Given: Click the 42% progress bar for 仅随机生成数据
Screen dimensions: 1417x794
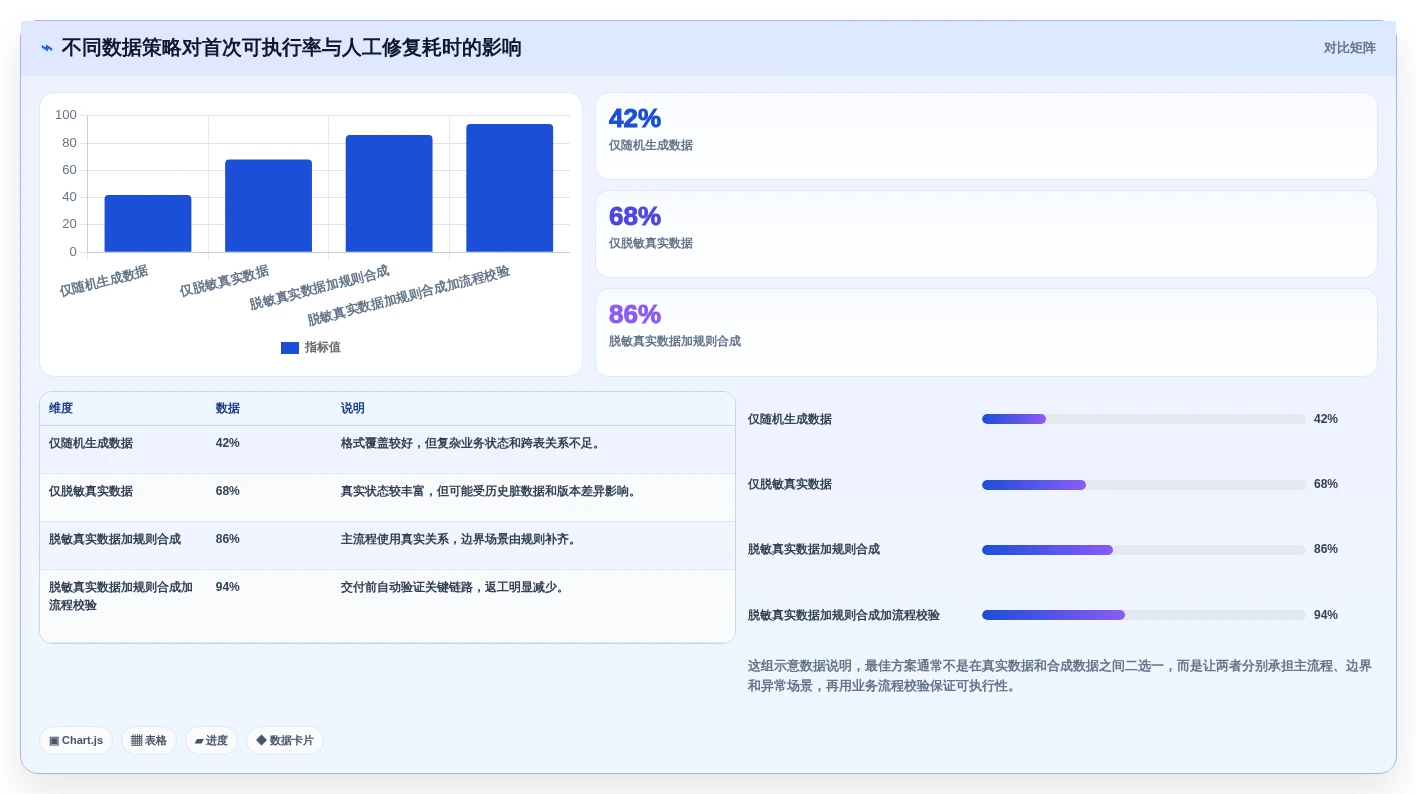Looking at the screenshot, I should click(x=1144, y=419).
